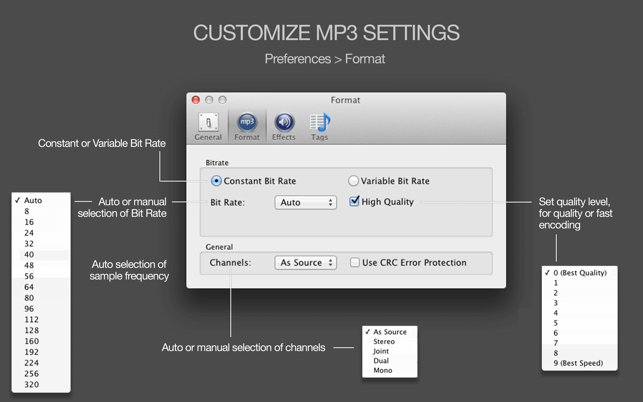Open the Effects speaker icon
The width and height of the screenshot is (643, 402).
[x=284, y=126]
